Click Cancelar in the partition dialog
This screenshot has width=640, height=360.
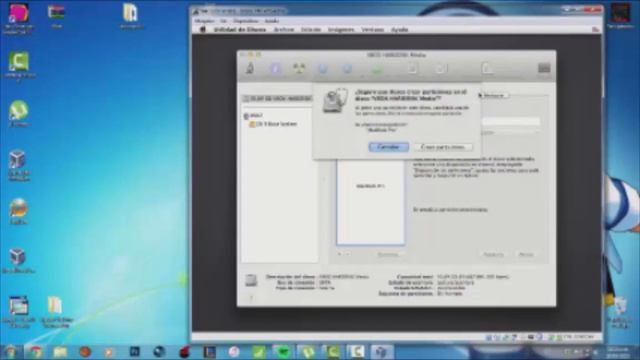388,147
